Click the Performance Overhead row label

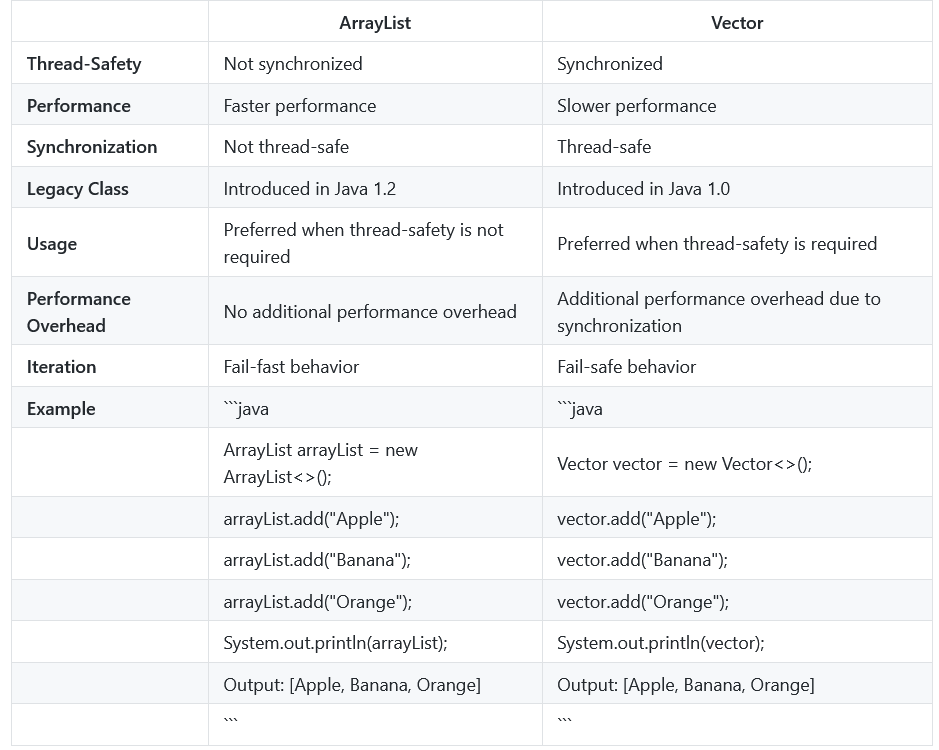78,312
